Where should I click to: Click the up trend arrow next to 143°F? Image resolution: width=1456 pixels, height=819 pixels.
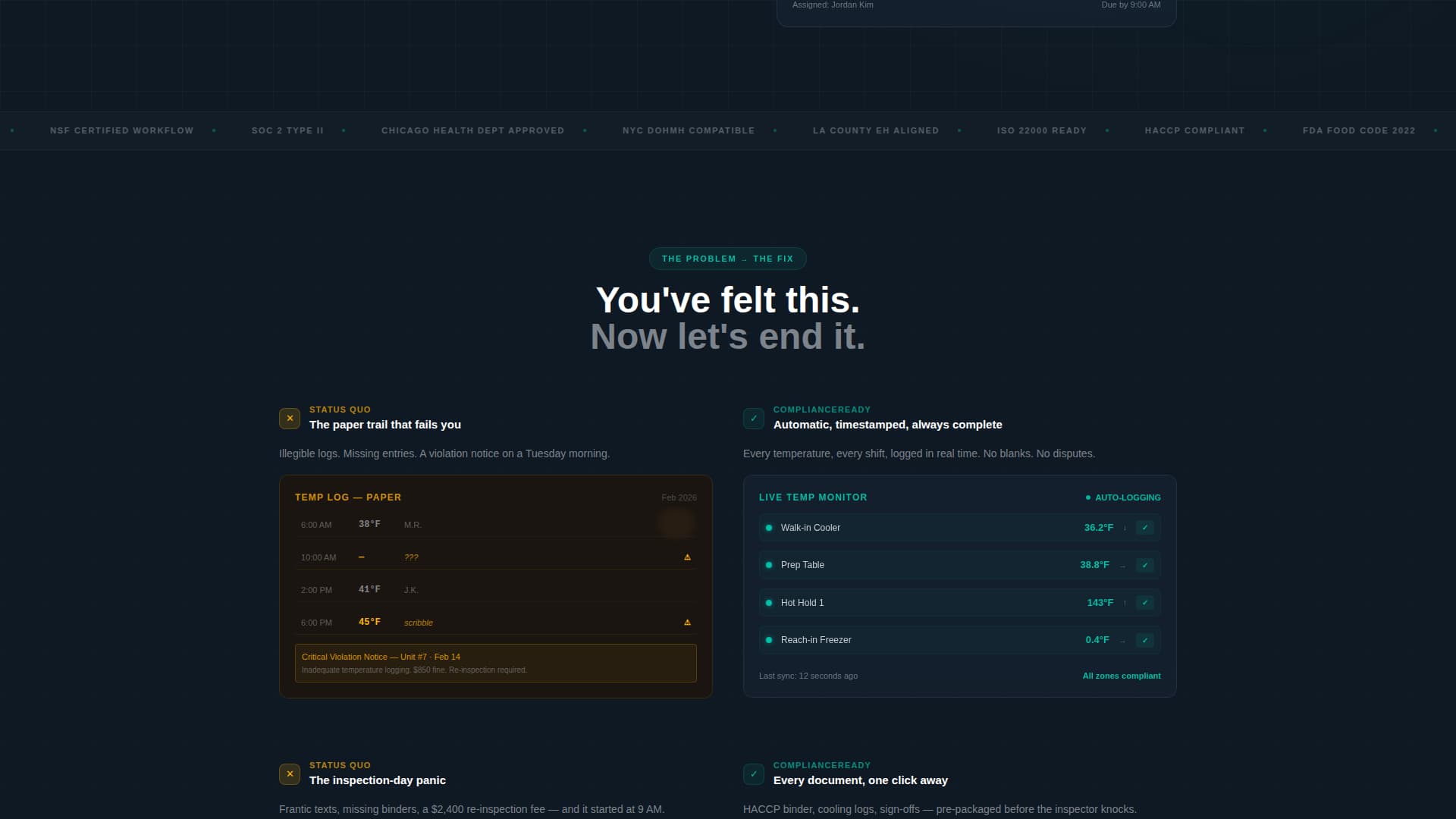coord(1125,603)
